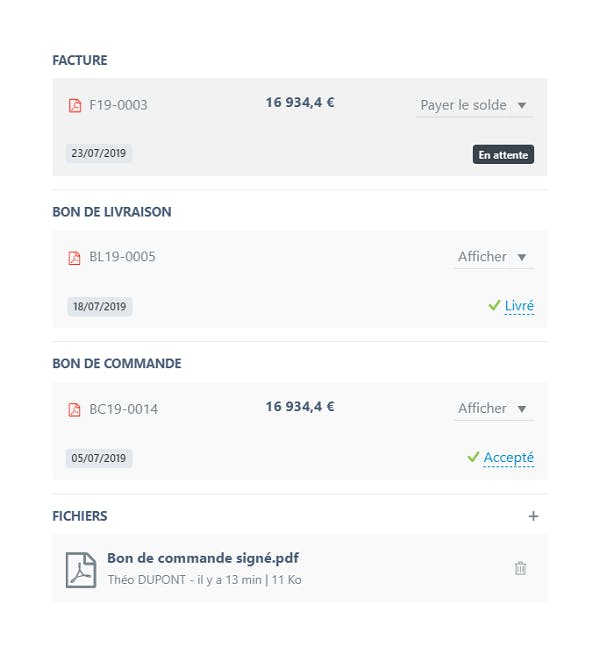
Task: Click the PDF icon beside F19-0003
Action: pyautogui.click(x=74, y=105)
